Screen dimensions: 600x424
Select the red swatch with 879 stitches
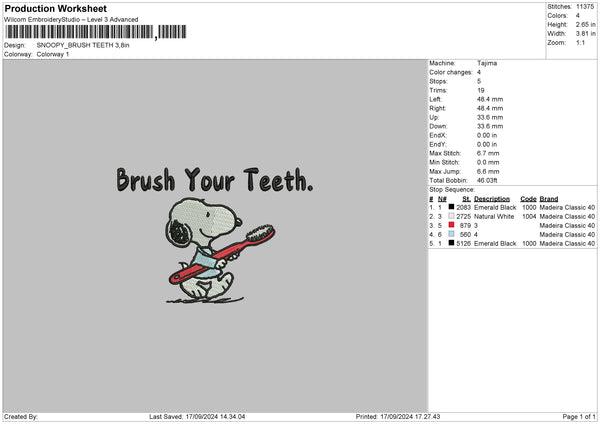(452, 225)
